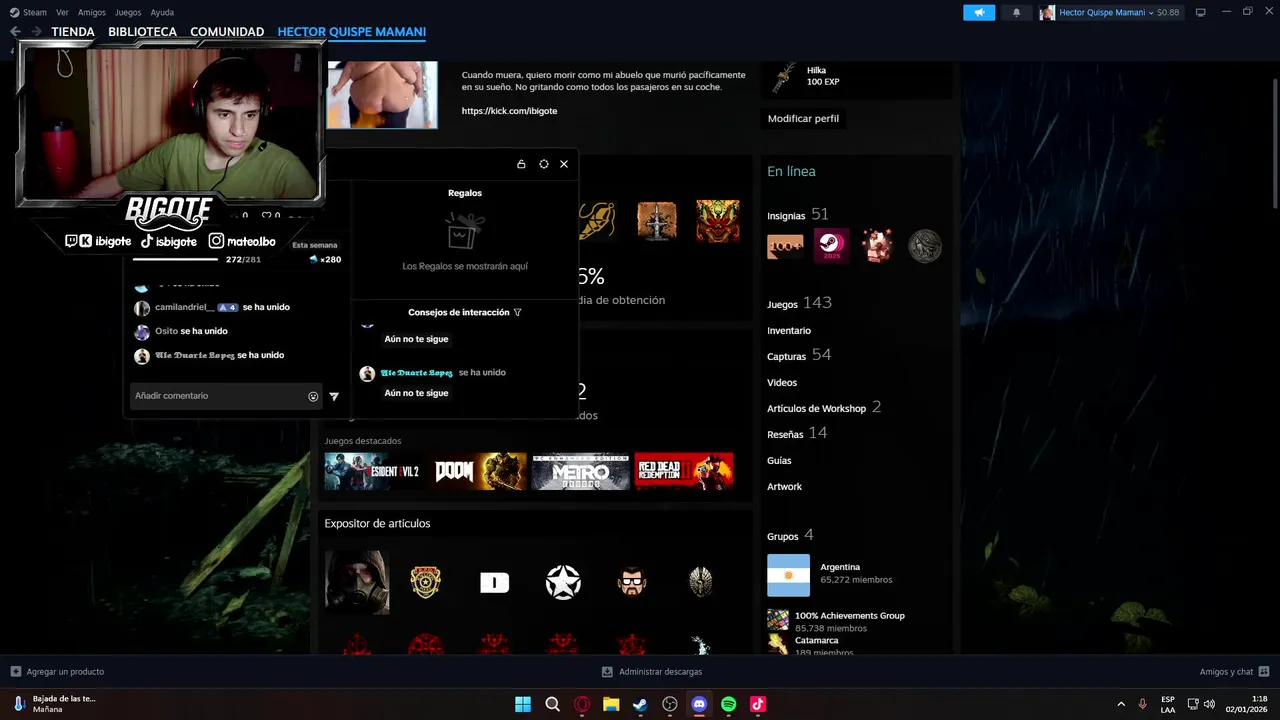Open the Amigos menu
Screen dimensions: 1280x720
tap(92, 12)
